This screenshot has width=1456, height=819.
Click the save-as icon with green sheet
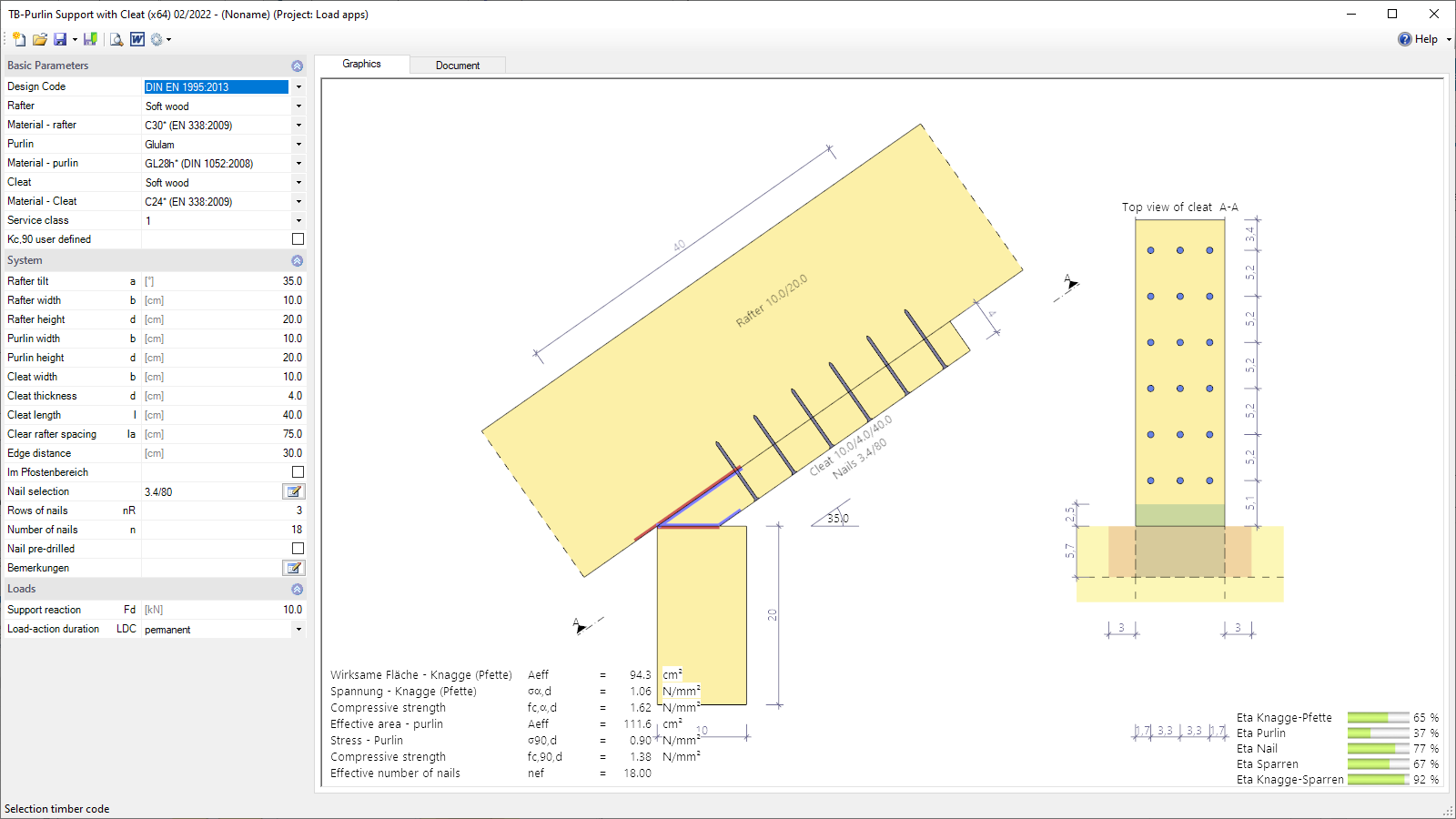(x=90, y=39)
